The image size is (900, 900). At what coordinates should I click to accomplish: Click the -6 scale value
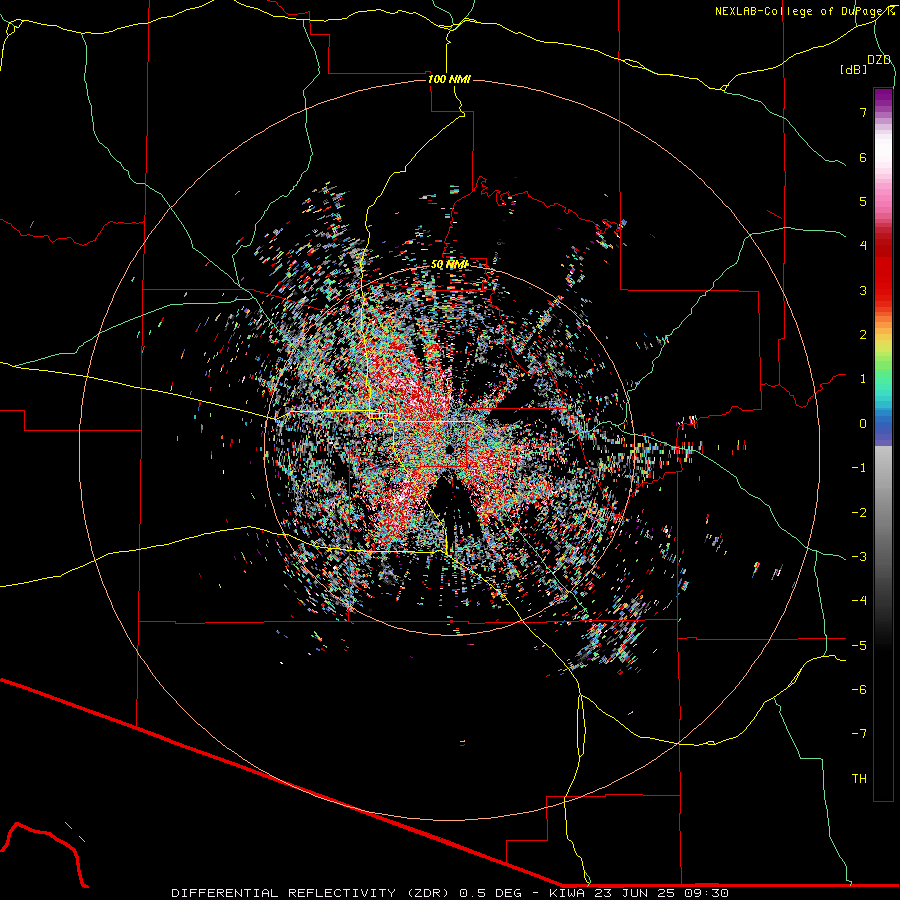click(x=859, y=689)
